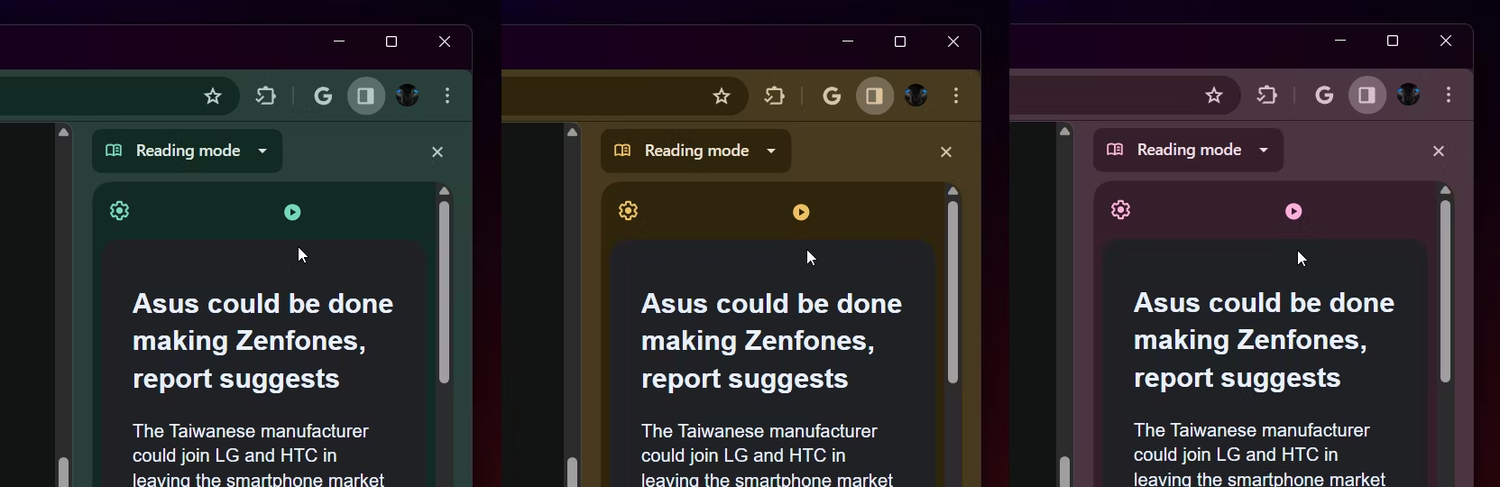Close the yellow Reading mode side panel
The image size is (1500, 487).
[x=946, y=152]
